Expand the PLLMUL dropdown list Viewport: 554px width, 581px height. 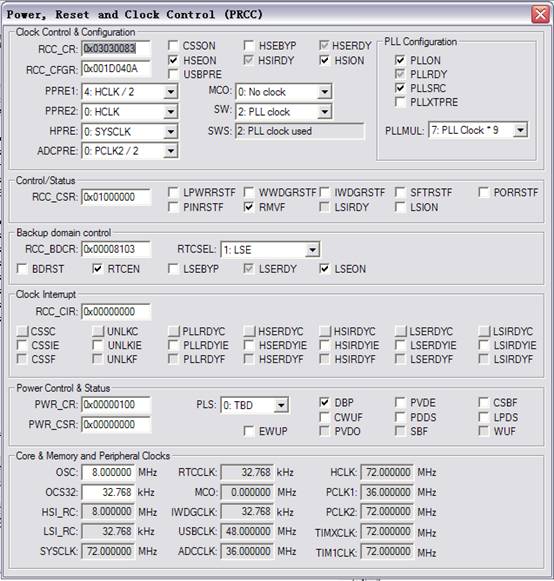[520, 130]
